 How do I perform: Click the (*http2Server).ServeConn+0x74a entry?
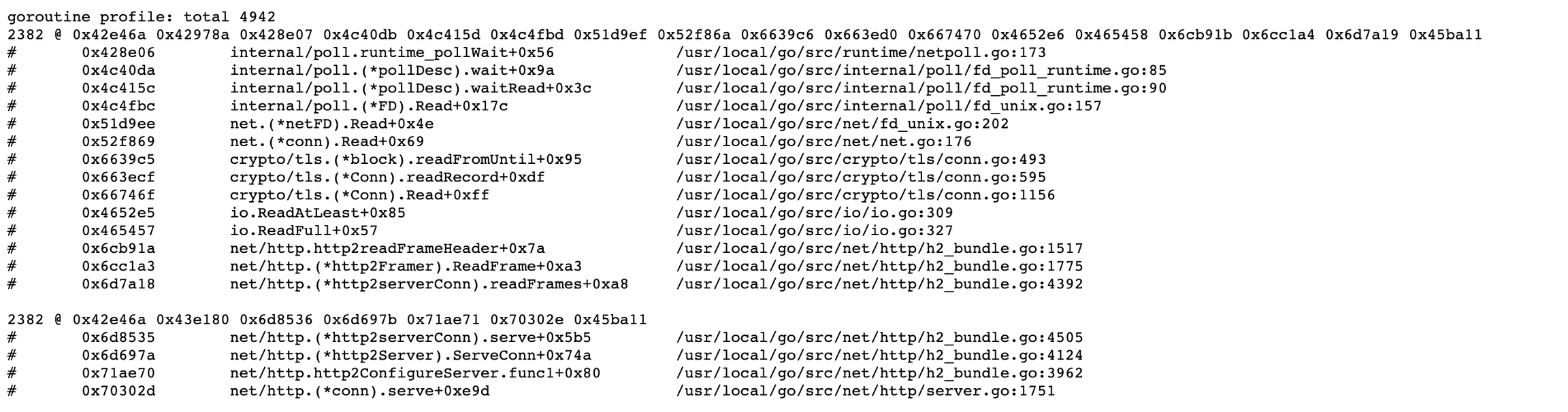point(410,355)
